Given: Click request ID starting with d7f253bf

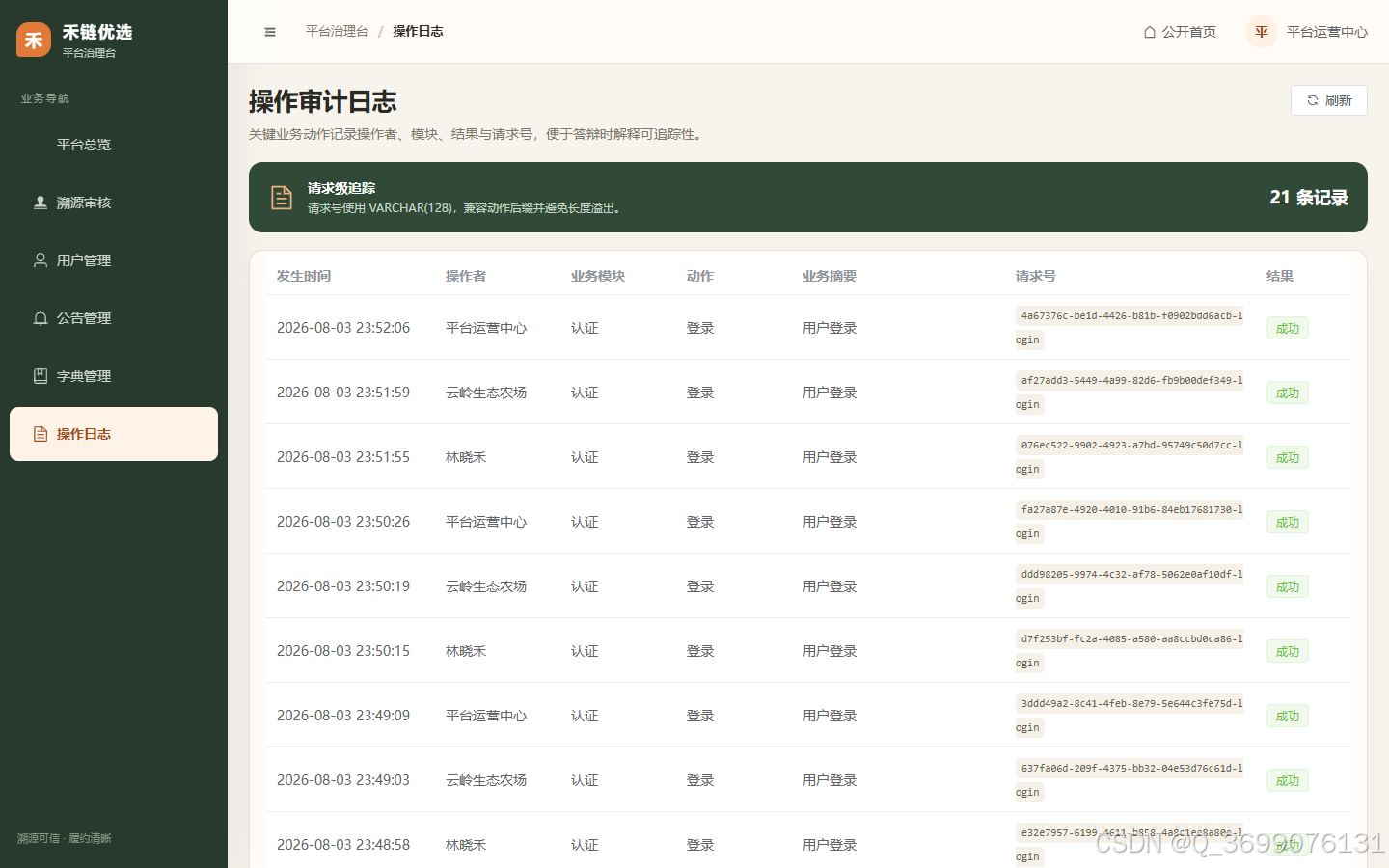Looking at the screenshot, I should [1130, 651].
